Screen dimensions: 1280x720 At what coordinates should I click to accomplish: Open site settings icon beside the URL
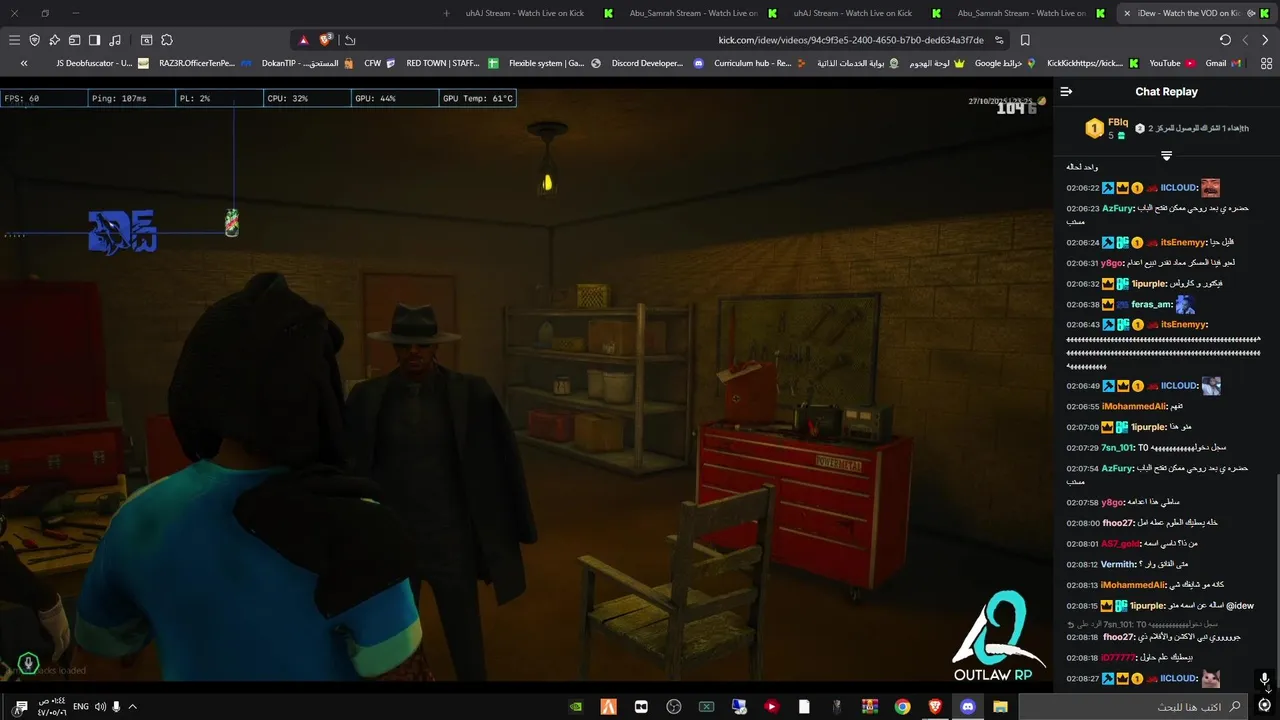click(999, 40)
